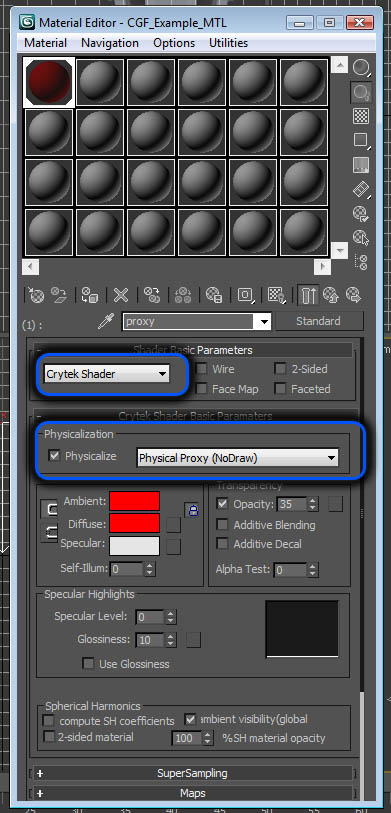Screen dimensions: 391x813
Task: Click the Put Material to Scene icon
Action: (59, 296)
